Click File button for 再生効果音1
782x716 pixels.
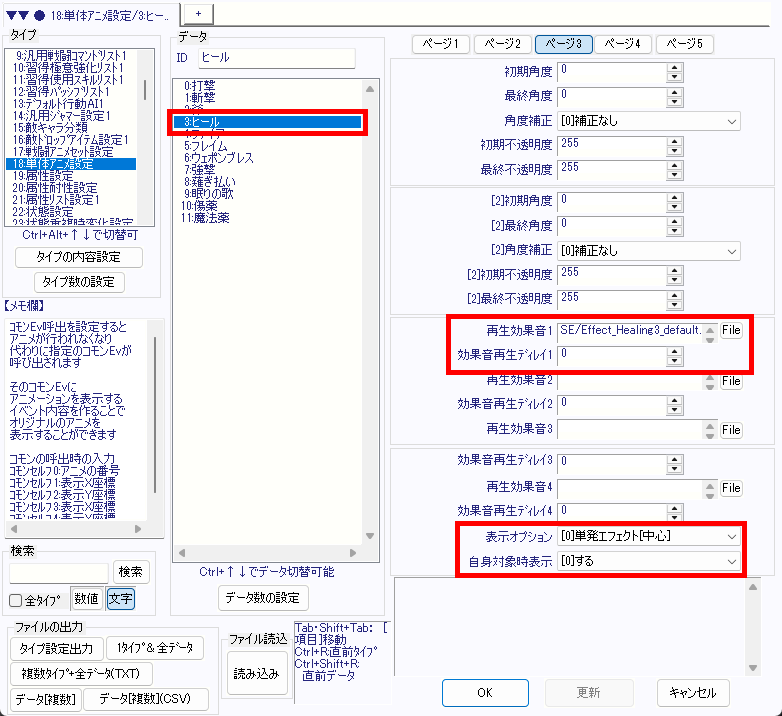coord(731,330)
